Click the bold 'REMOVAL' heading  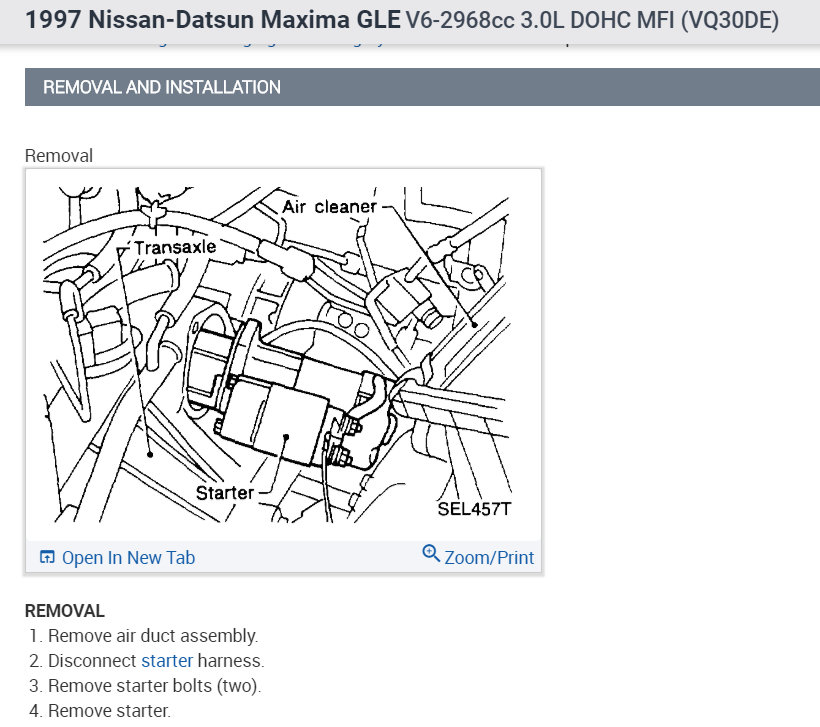(x=65, y=611)
